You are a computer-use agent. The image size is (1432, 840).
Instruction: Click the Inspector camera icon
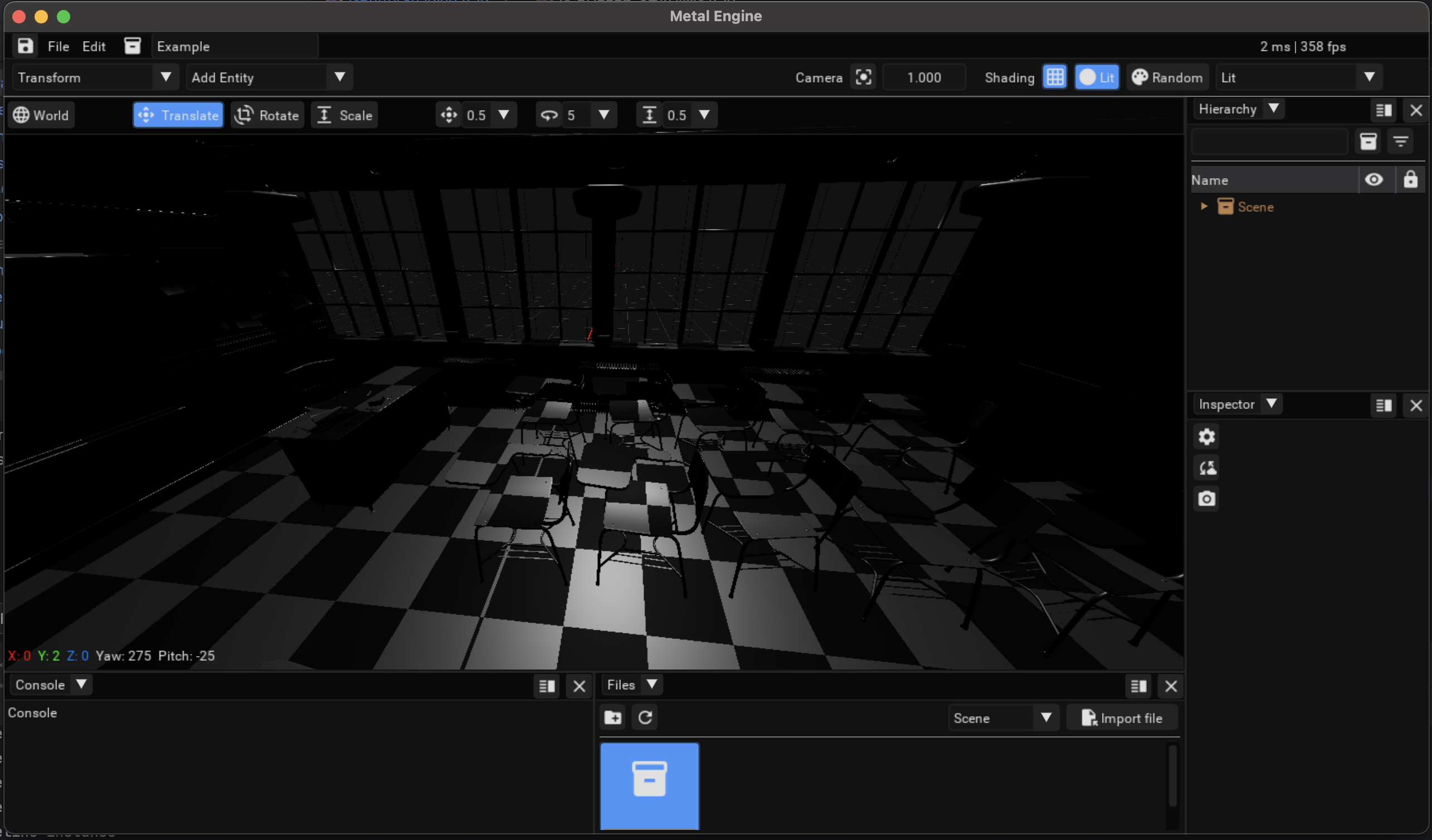(1206, 499)
